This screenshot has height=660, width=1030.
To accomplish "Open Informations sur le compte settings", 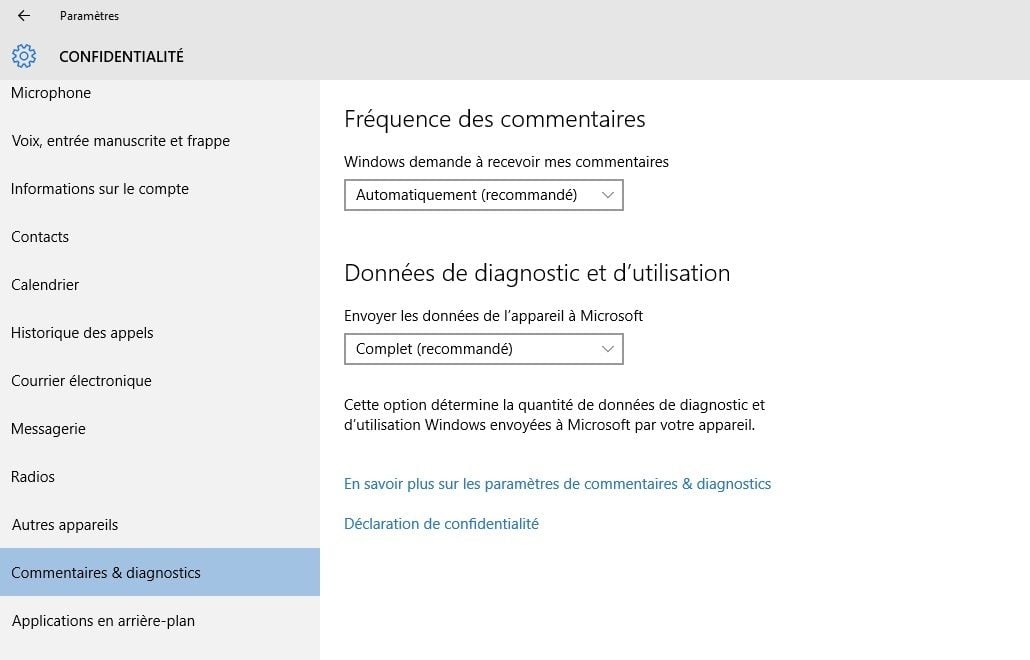I will pos(100,189).
